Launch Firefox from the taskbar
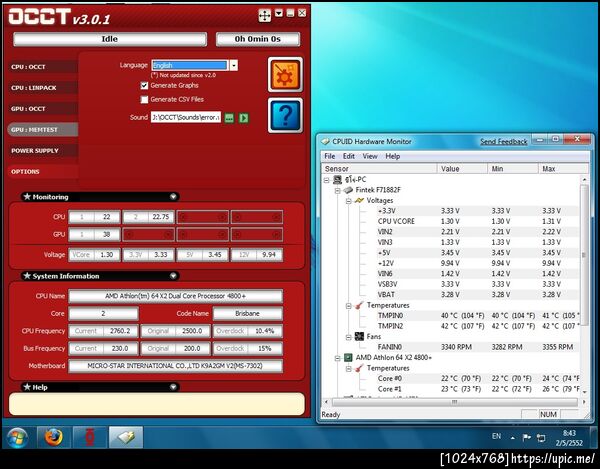600x469 pixels. click(x=54, y=437)
